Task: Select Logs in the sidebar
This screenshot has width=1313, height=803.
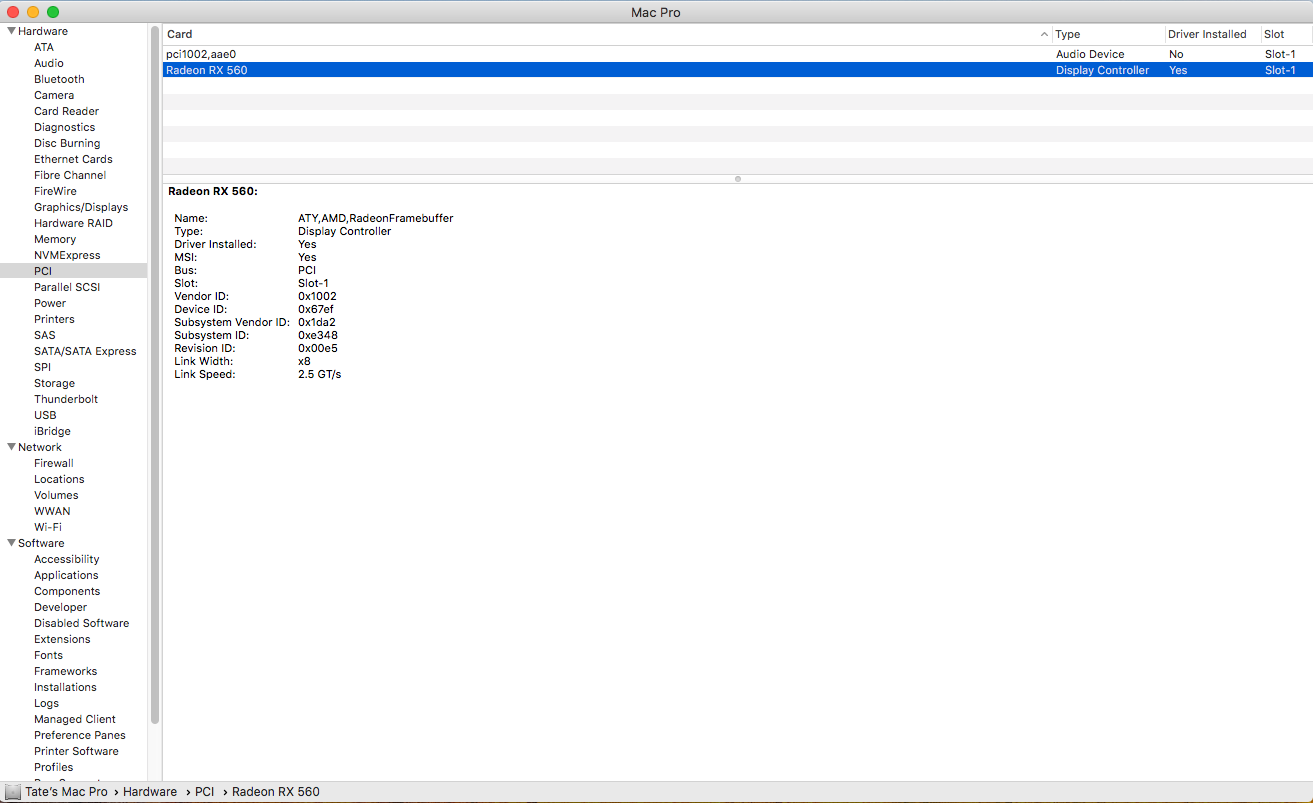Action: point(46,703)
